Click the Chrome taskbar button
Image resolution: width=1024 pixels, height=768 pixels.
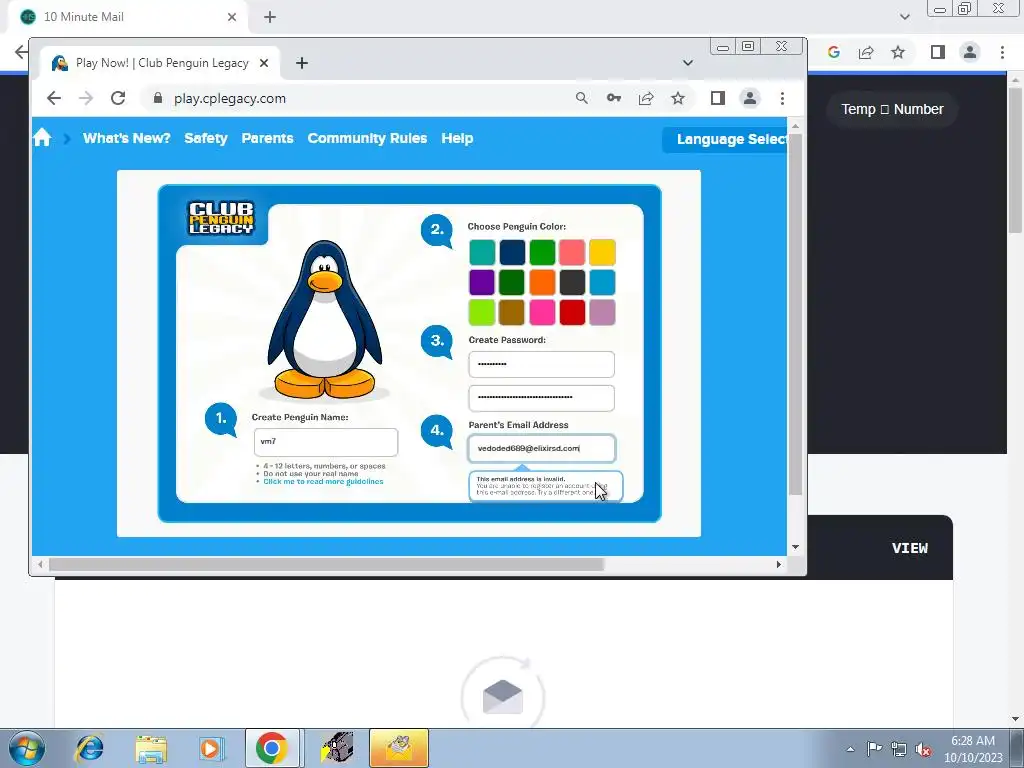tap(272, 748)
